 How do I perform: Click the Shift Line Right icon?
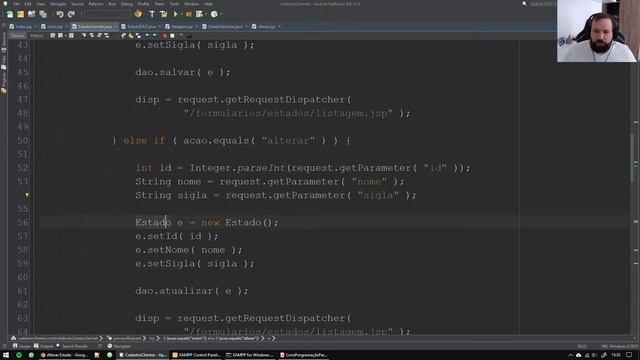pos(154,36)
